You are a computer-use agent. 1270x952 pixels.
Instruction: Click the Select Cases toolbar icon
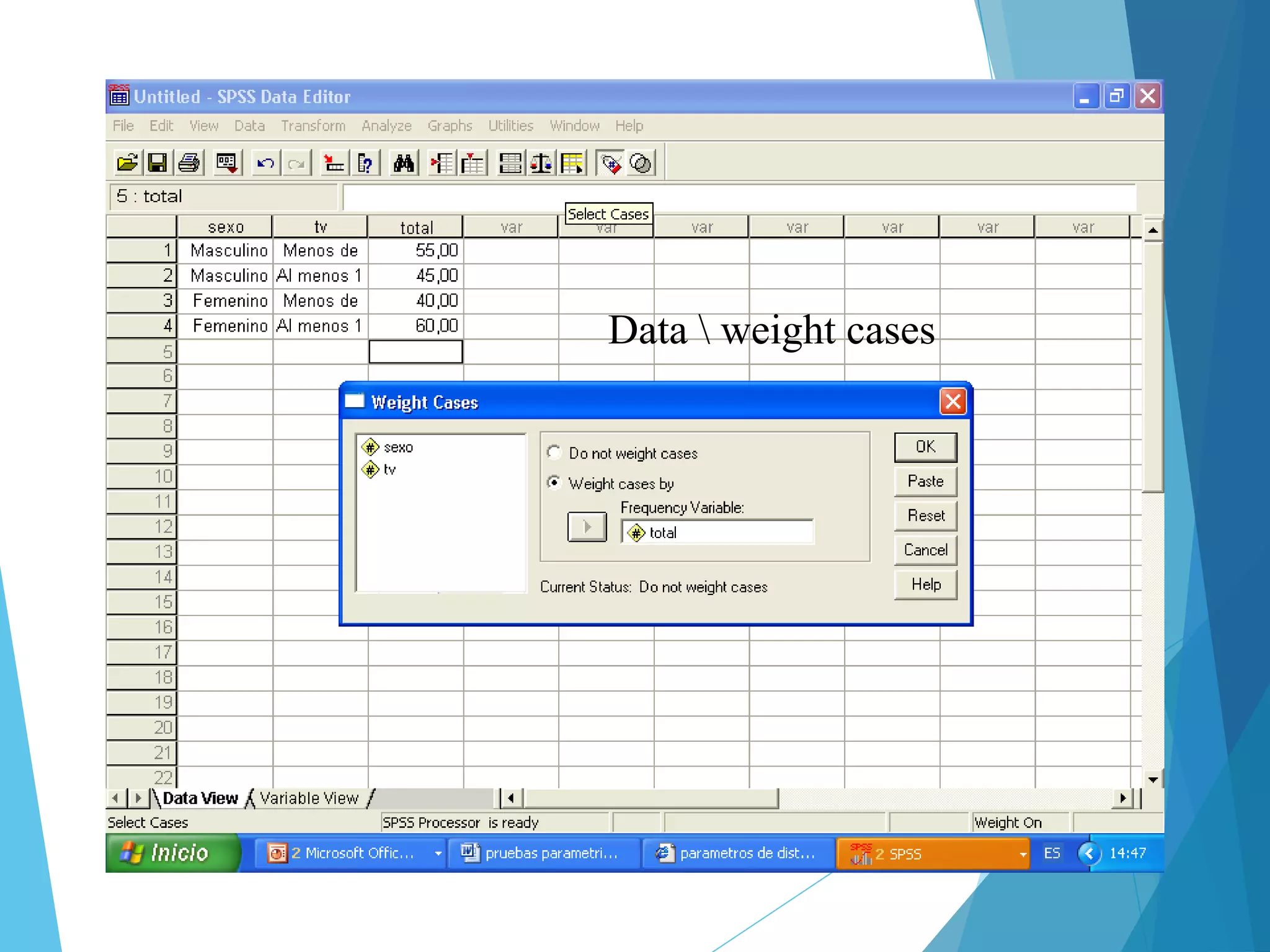572,164
